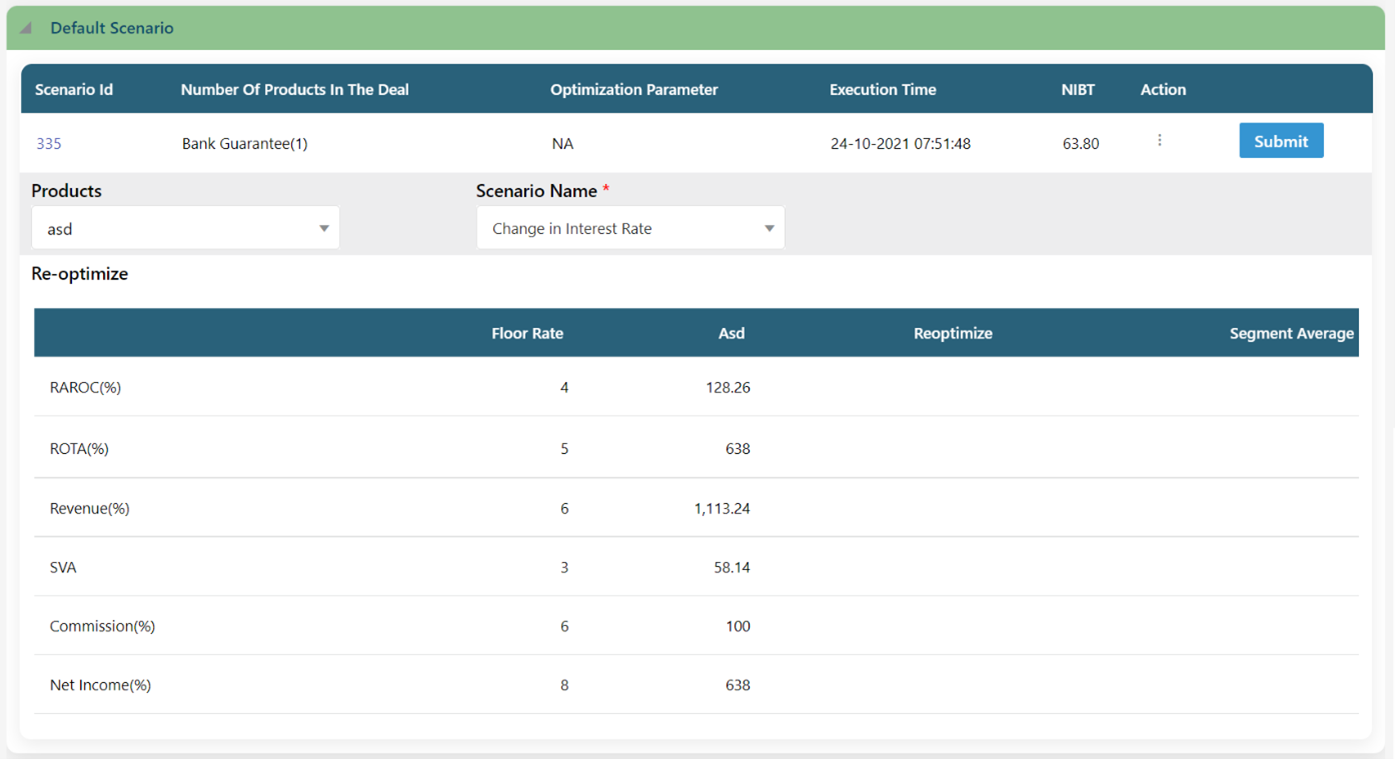Select the execution time 24-10-2021 07:51:48
The image size is (1395, 759).
(901, 143)
